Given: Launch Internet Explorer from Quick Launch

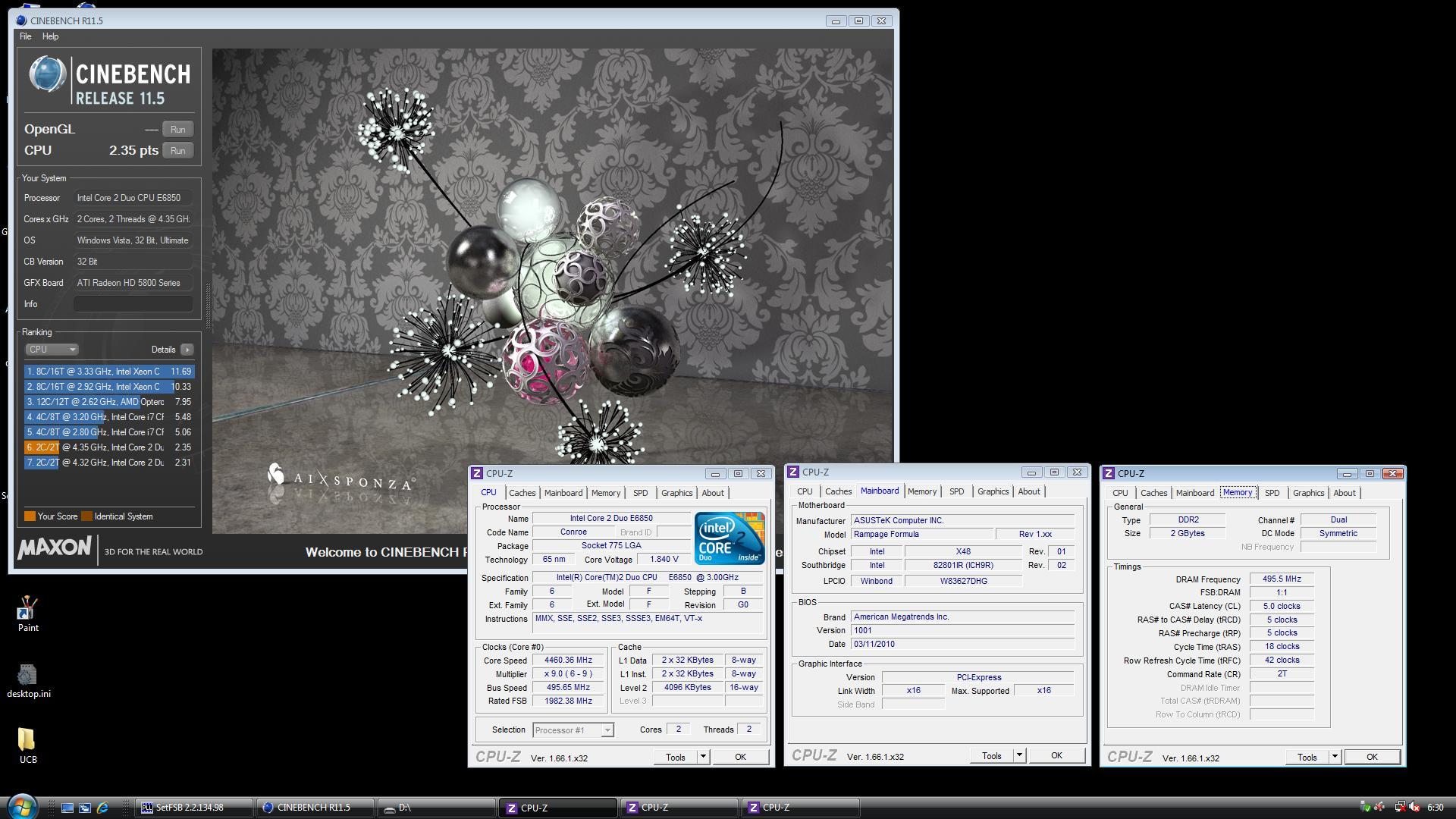Looking at the screenshot, I should [102, 808].
